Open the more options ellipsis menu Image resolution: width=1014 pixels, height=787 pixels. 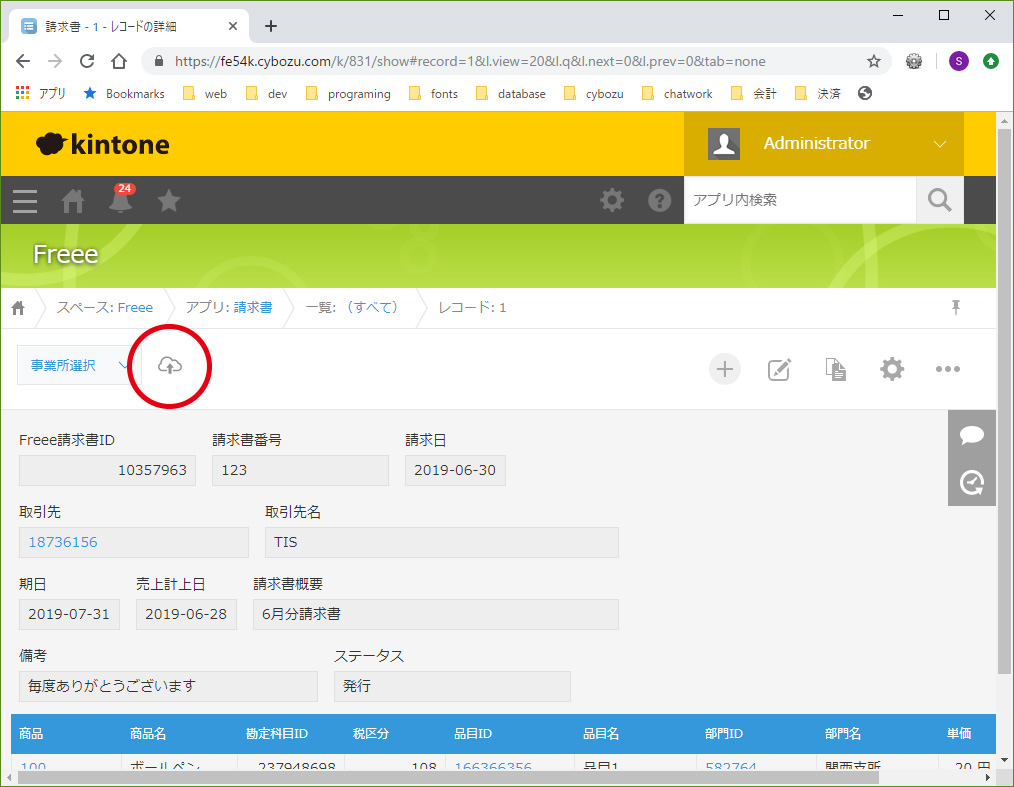coord(947,369)
